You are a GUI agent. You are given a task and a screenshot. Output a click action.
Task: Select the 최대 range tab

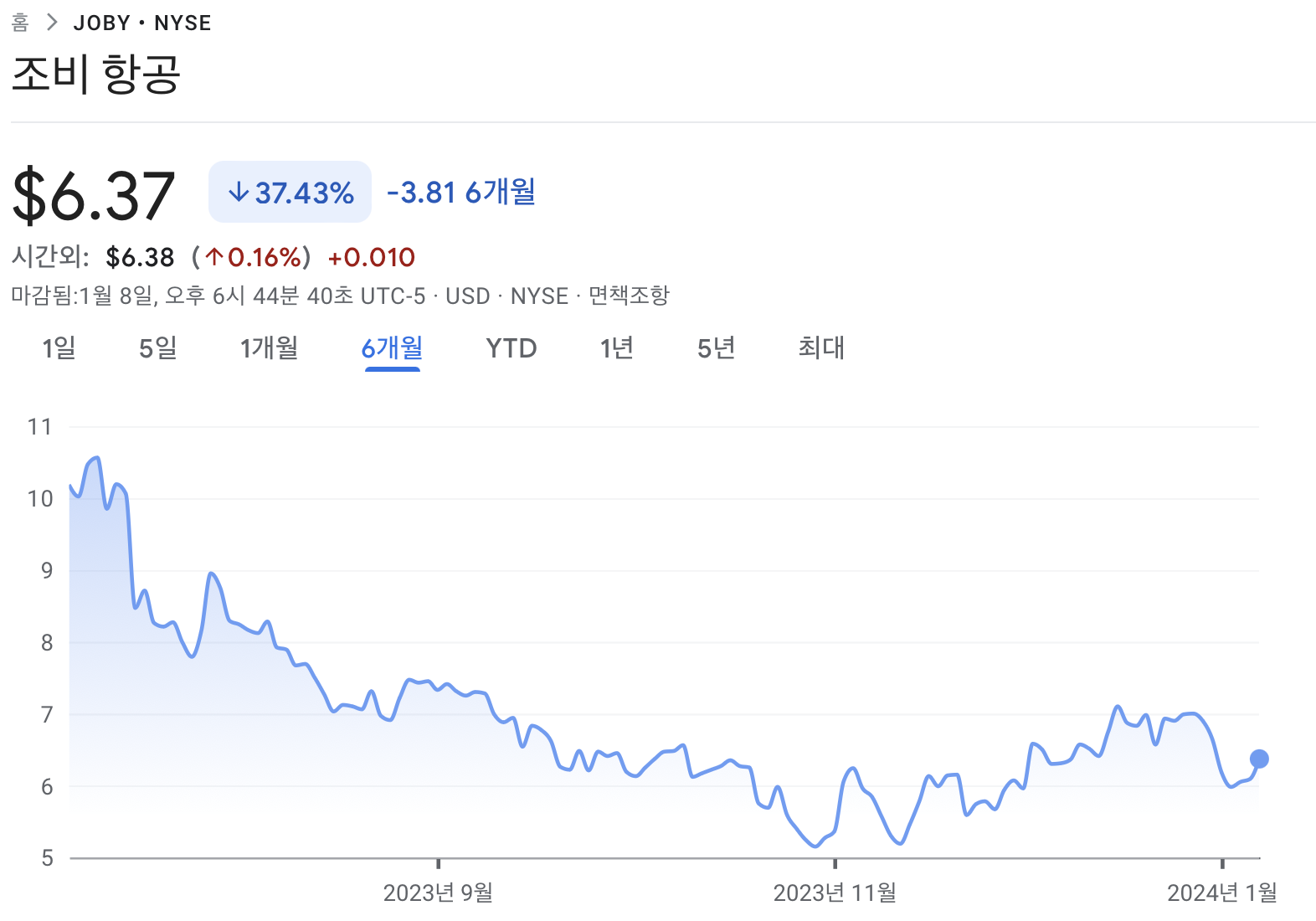pos(821,347)
